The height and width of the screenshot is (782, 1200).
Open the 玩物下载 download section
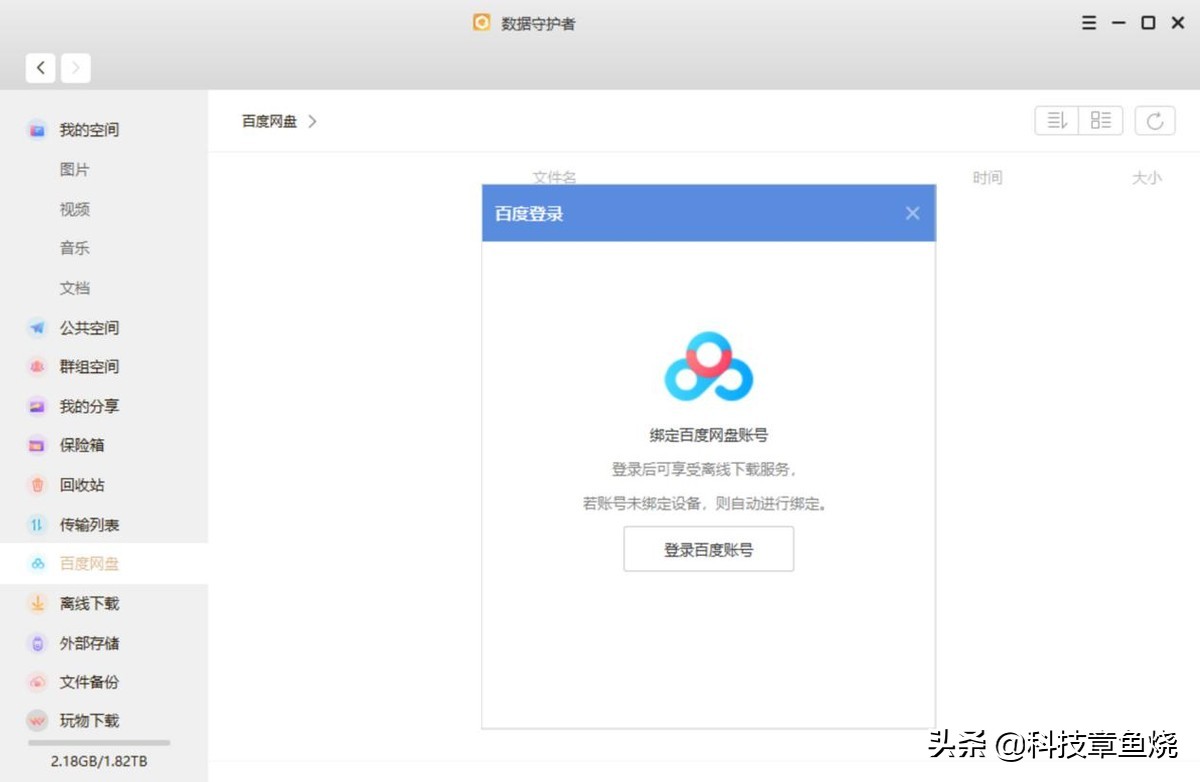point(90,720)
